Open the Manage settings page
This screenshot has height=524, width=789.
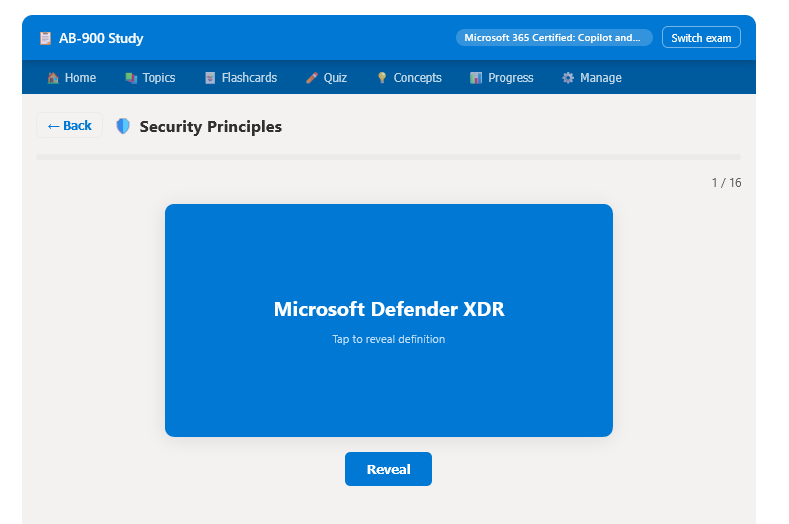(592, 78)
